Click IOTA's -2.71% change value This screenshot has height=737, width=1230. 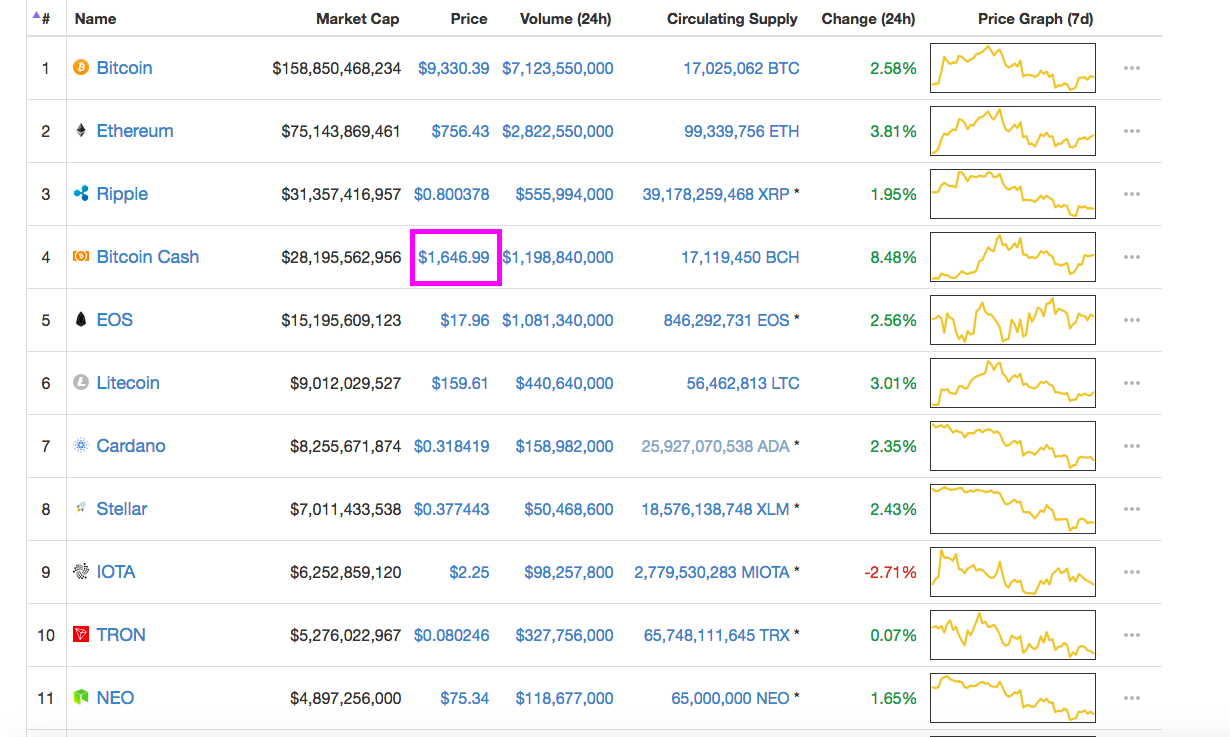[890, 572]
